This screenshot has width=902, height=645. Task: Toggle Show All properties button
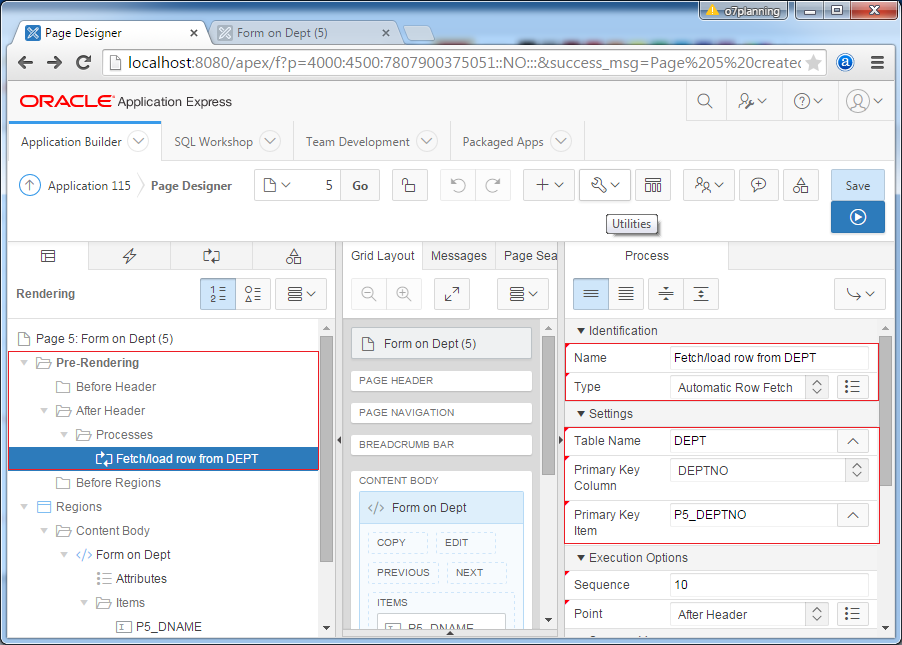[626, 294]
